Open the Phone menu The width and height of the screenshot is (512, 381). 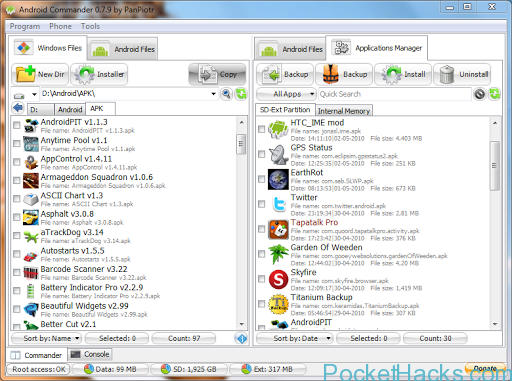60,26
